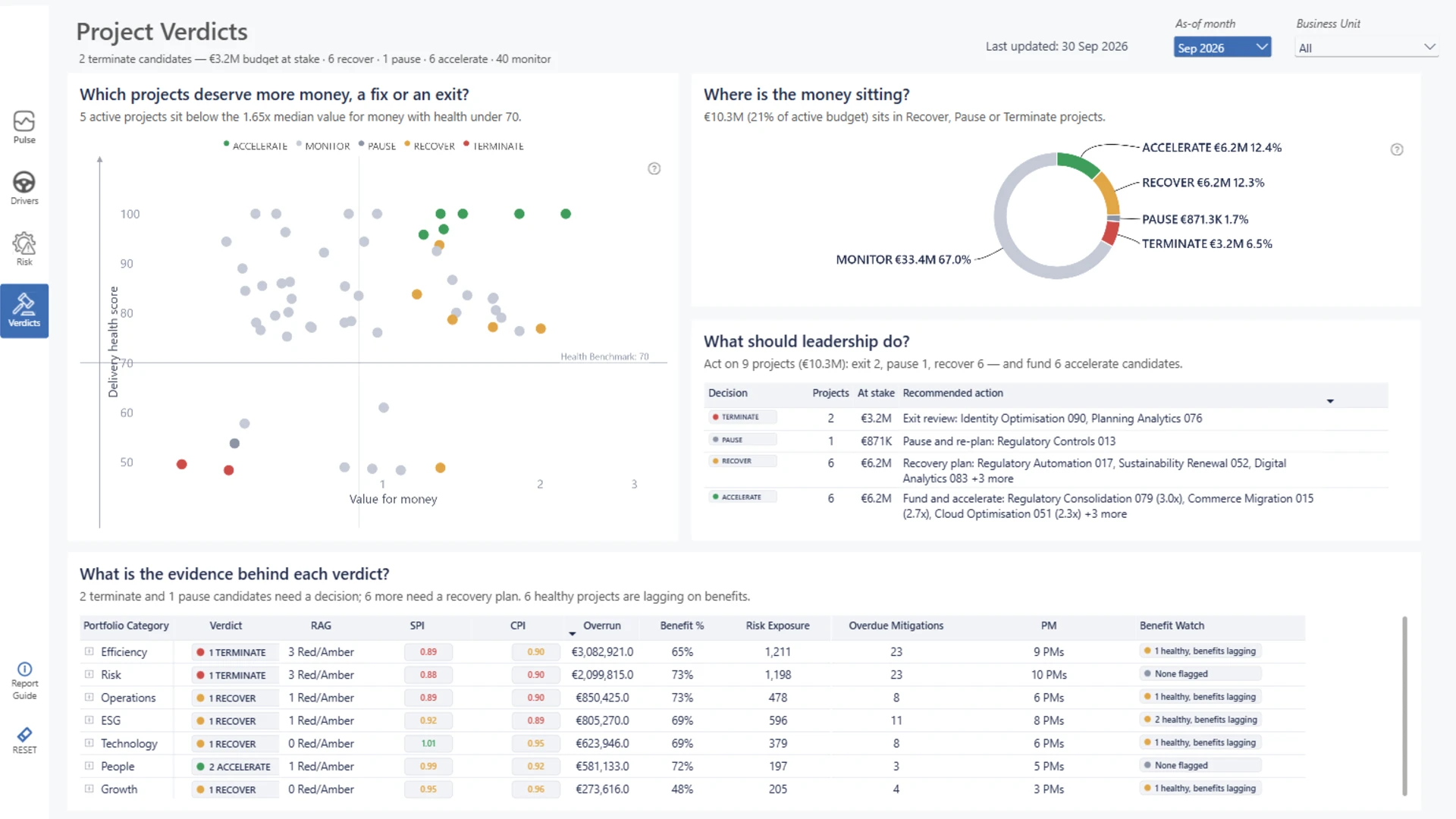The image size is (1456, 819).
Task: Select the ACCELERATE decision row badge
Action: click(742, 497)
